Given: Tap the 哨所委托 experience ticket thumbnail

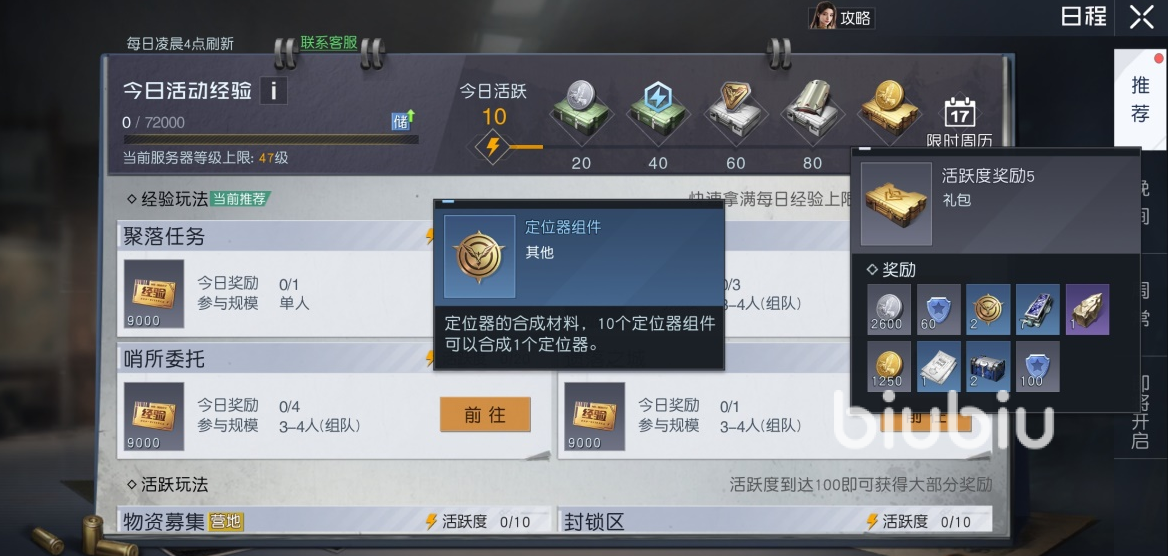Looking at the screenshot, I should 154,417.
